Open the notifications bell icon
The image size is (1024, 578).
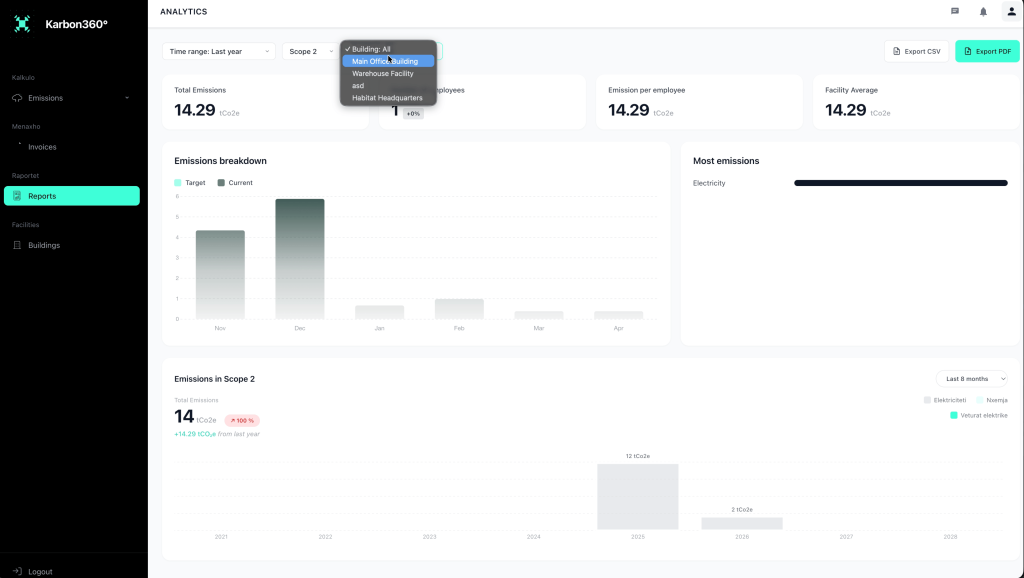coord(983,12)
